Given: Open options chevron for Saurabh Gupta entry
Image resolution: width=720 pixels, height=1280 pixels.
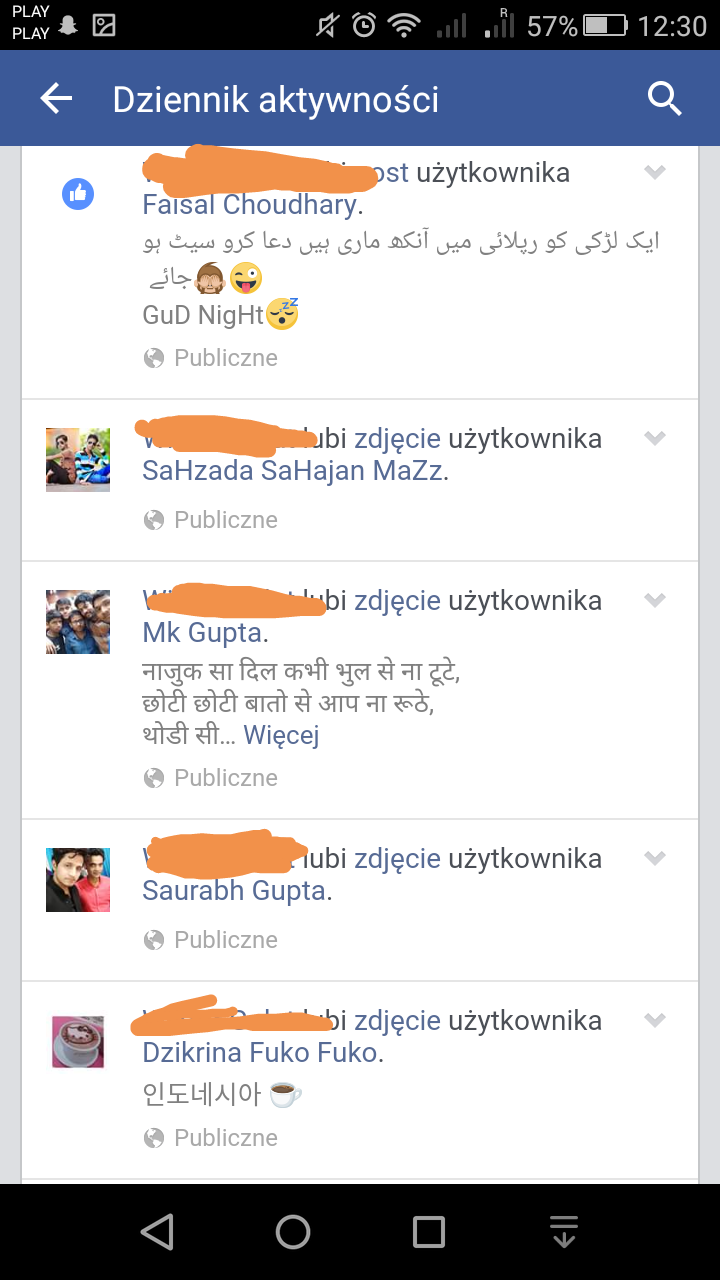Looking at the screenshot, I should coord(655,858).
